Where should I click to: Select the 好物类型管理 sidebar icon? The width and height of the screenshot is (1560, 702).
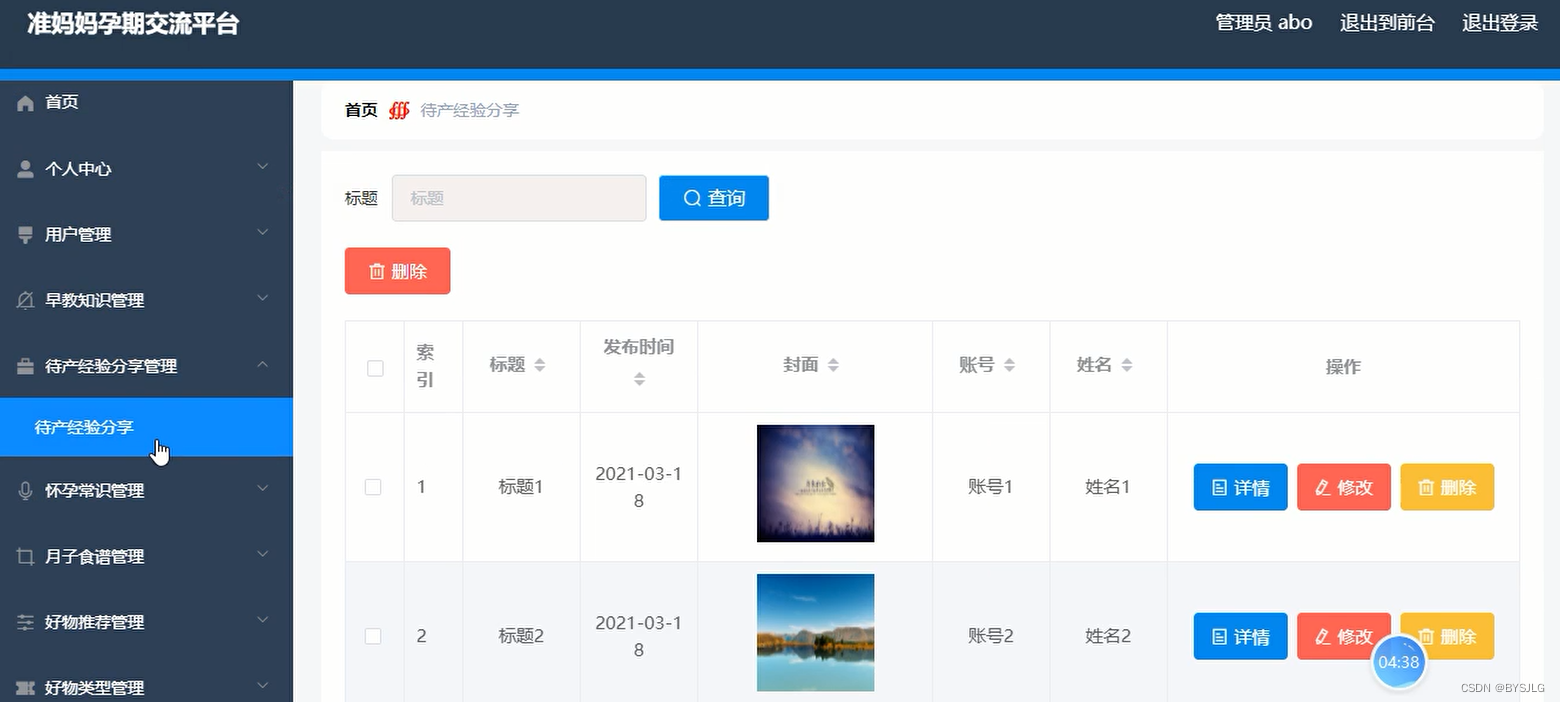click(x=23, y=687)
